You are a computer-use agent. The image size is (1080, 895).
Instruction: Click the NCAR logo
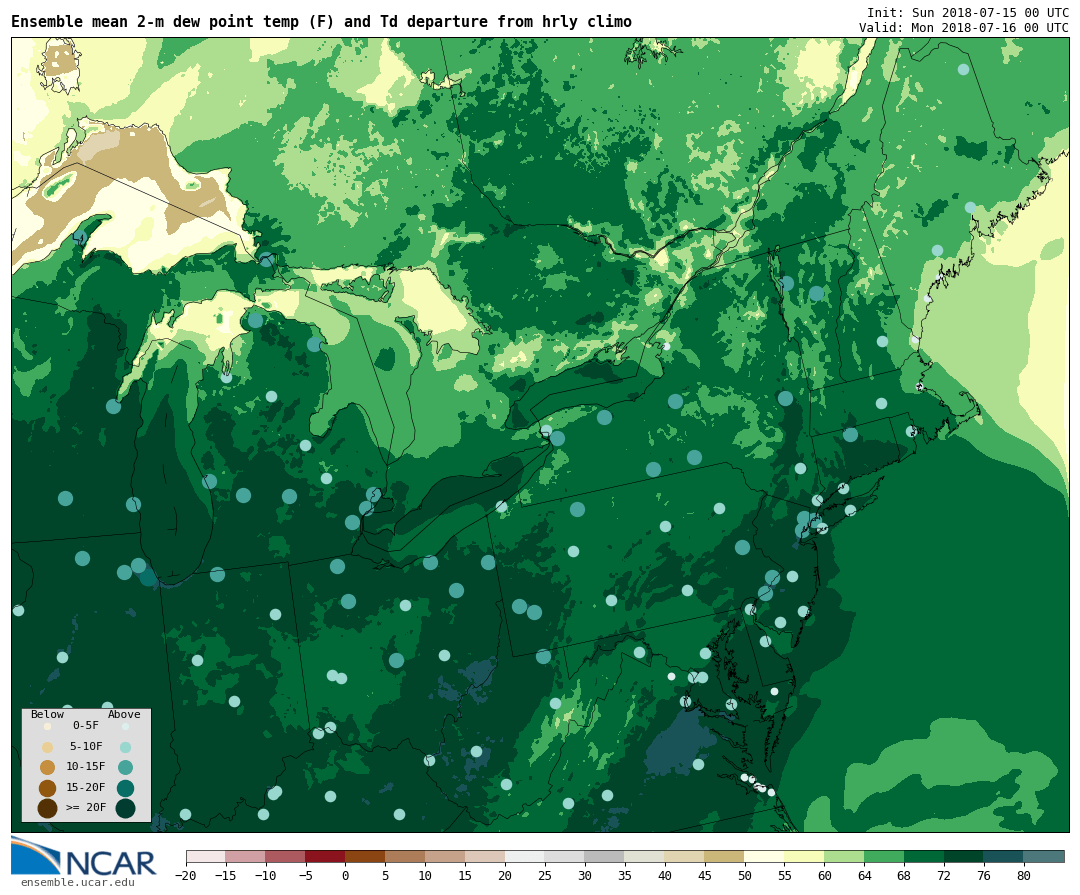pyautogui.click(x=83, y=857)
